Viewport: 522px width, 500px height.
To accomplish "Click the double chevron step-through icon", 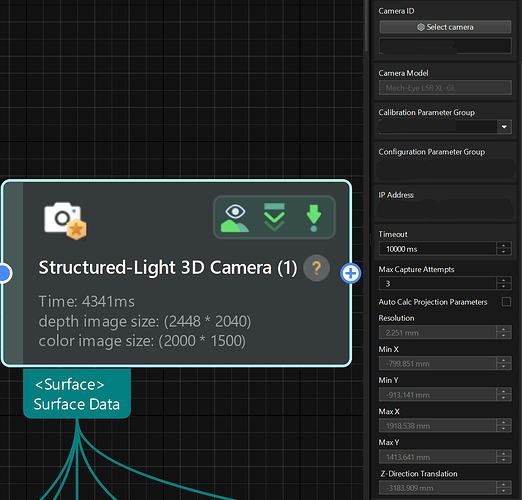I will (274, 217).
